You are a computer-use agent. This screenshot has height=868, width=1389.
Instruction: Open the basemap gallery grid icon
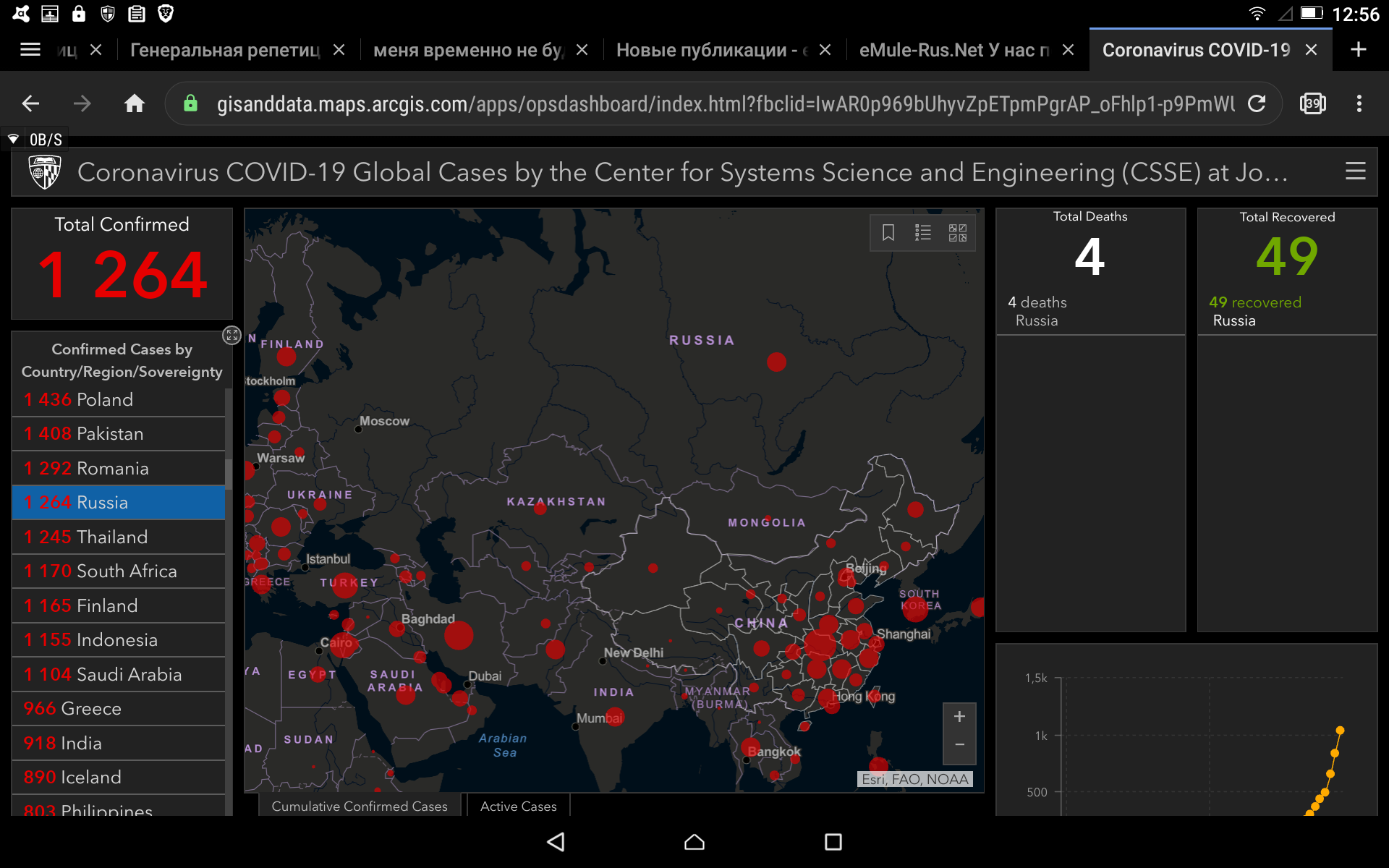tap(958, 232)
